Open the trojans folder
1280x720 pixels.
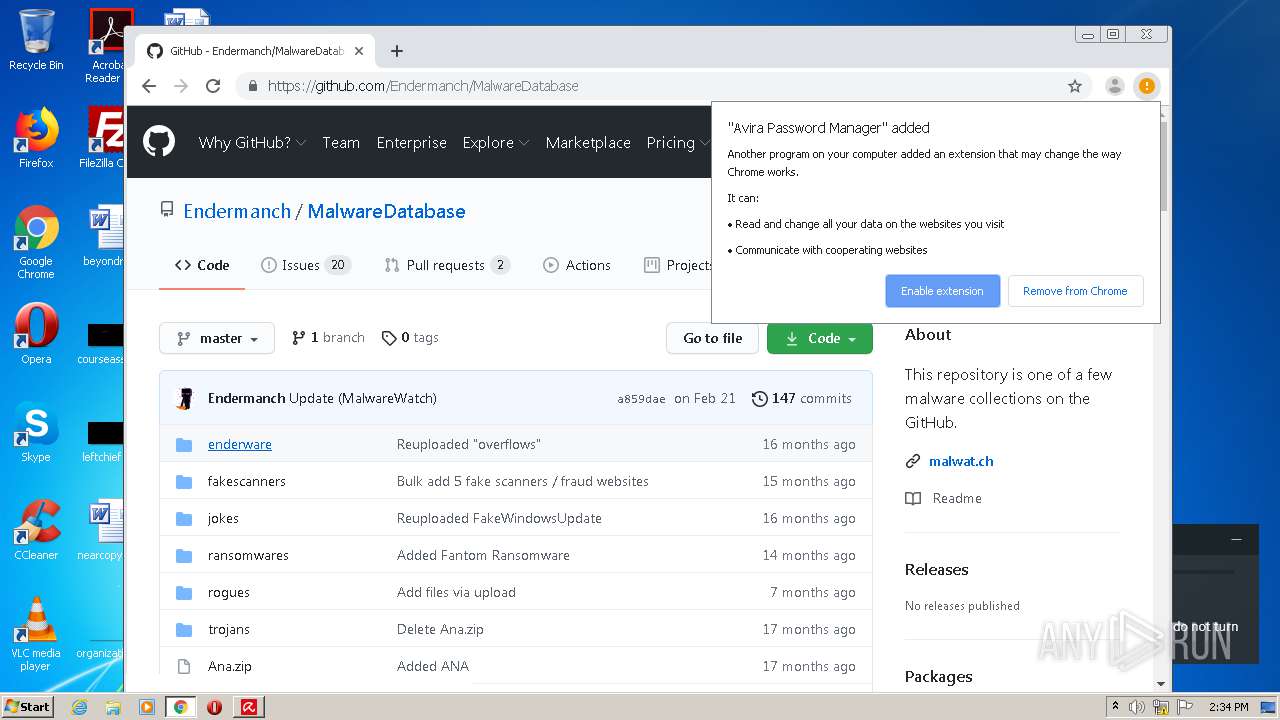coord(229,629)
